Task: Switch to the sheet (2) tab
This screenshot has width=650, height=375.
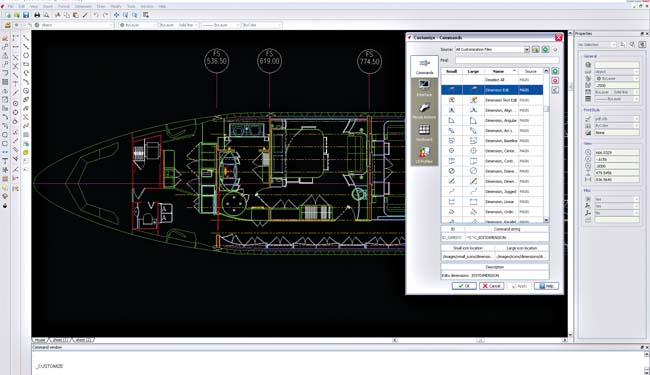Action: coord(83,340)
